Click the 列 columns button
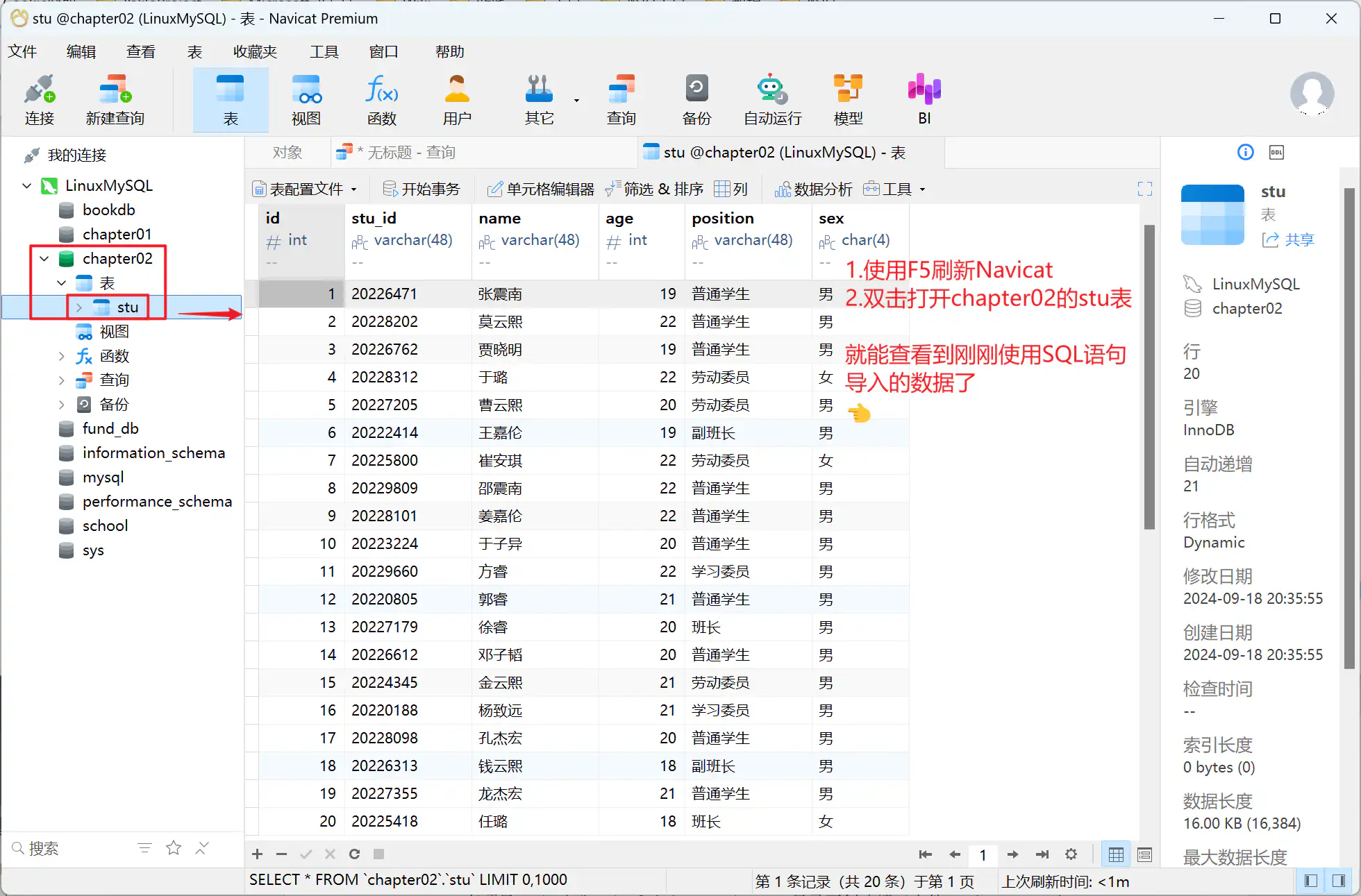1361x896 pixels. (731, 189)
